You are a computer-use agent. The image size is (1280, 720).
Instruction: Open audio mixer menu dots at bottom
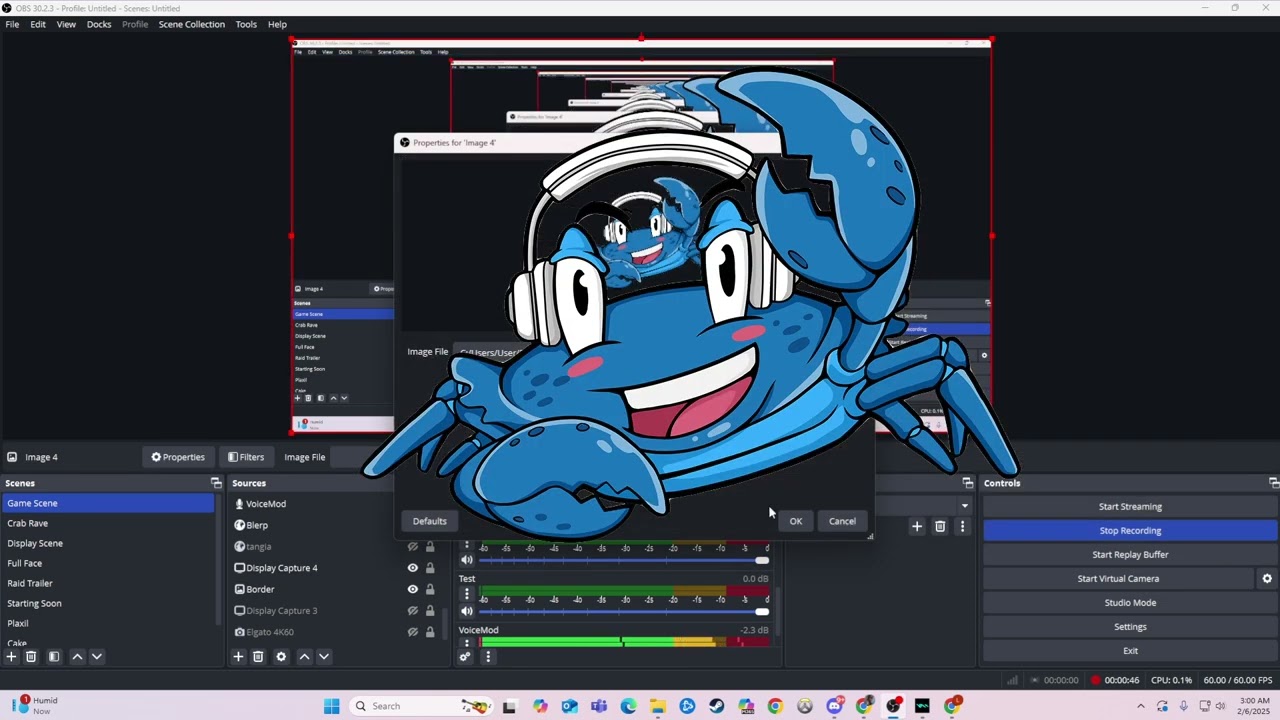[x=488, y=657]
